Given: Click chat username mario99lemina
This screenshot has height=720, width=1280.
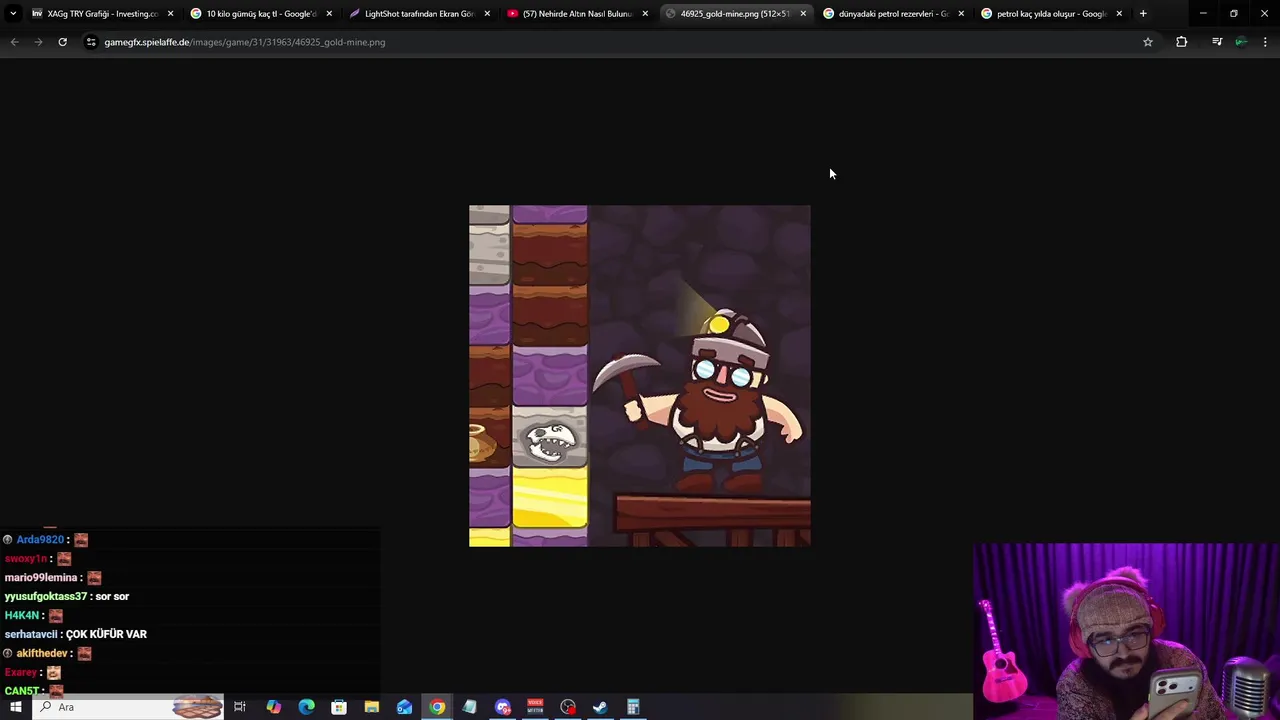Looking at the screenshot, I should (41, 578).
